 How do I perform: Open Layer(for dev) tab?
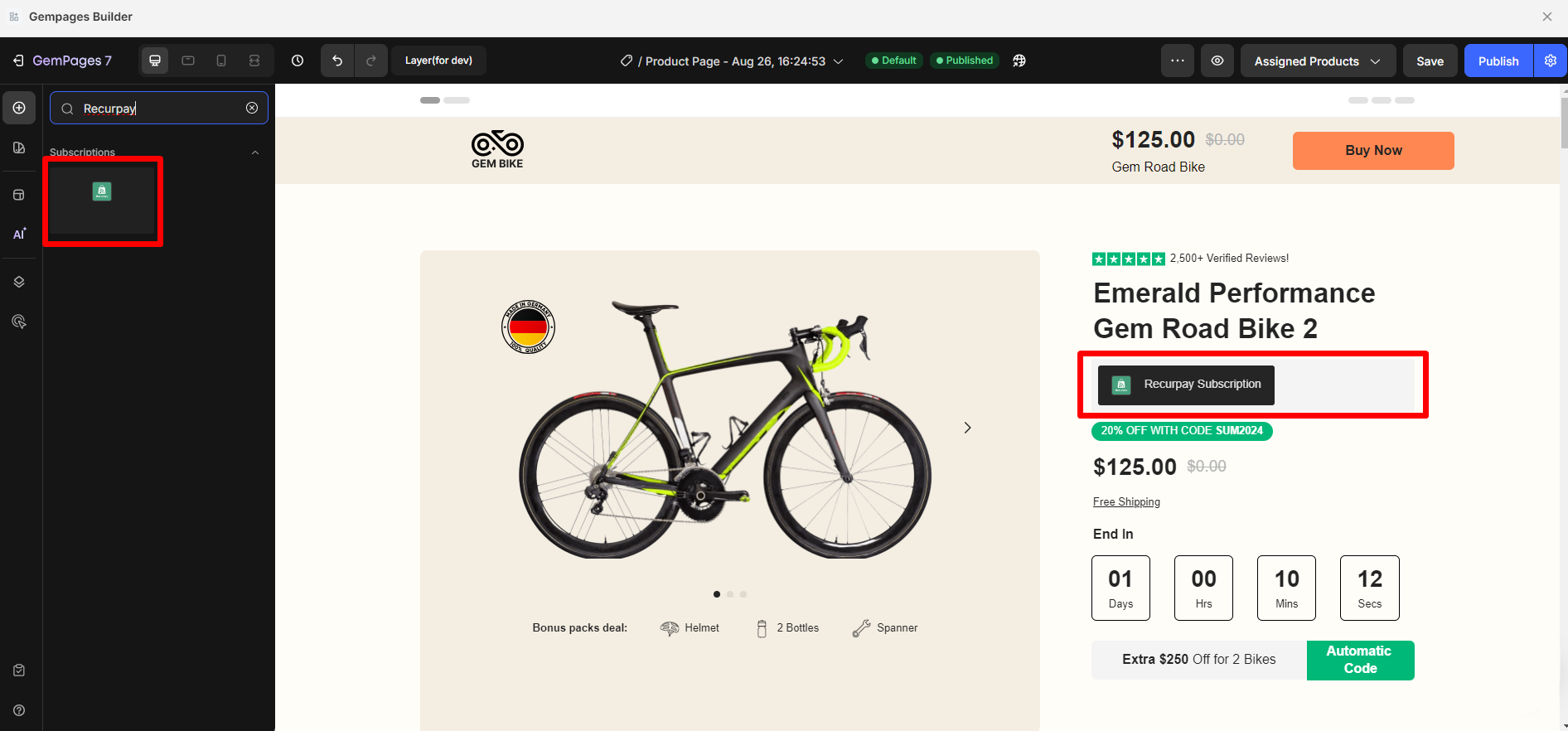438,61
